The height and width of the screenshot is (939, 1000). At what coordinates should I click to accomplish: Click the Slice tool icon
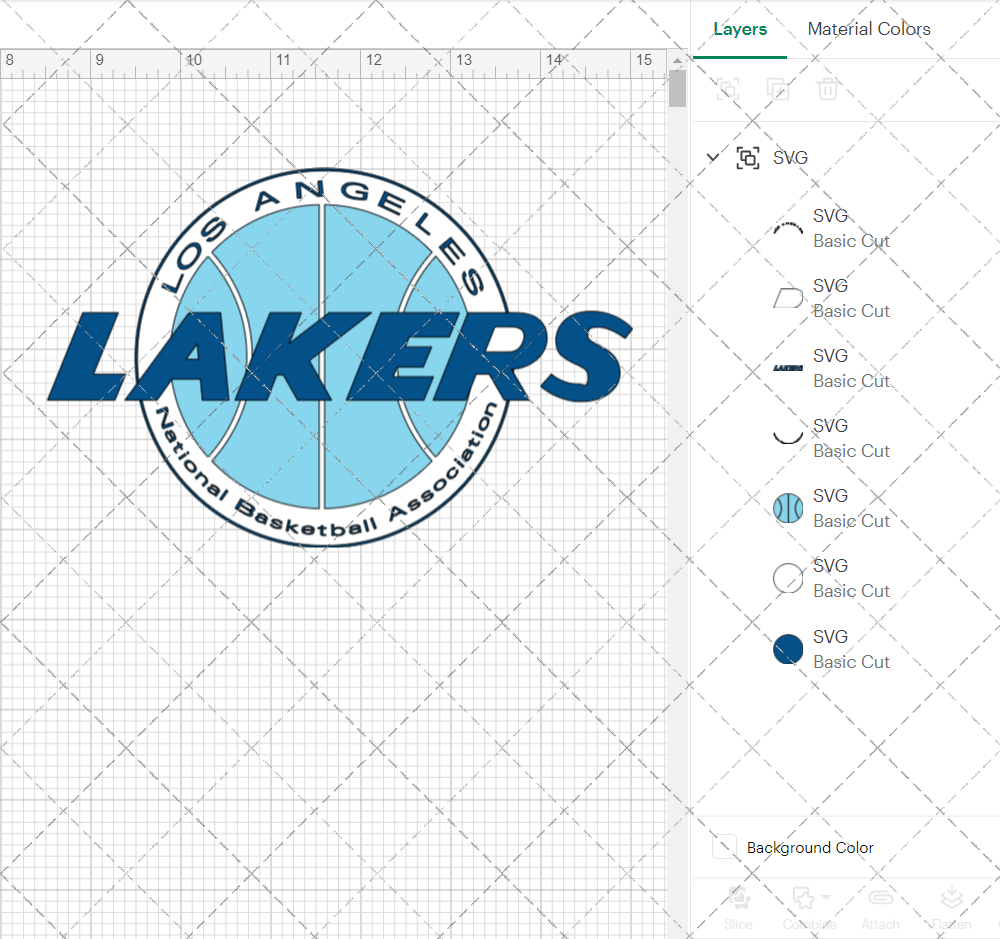click(x=739, y=898)
